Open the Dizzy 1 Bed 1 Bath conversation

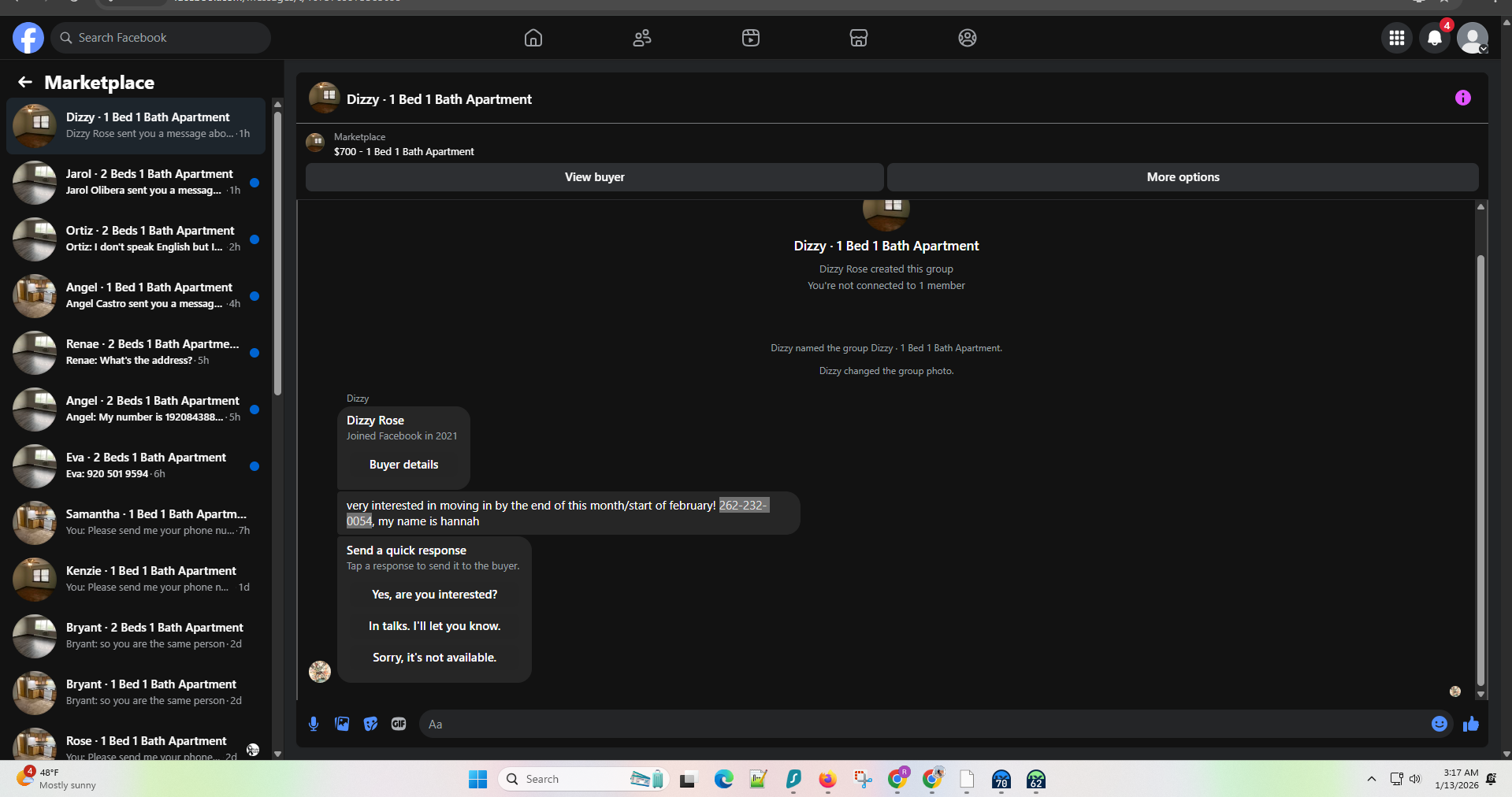coord(136,126)
